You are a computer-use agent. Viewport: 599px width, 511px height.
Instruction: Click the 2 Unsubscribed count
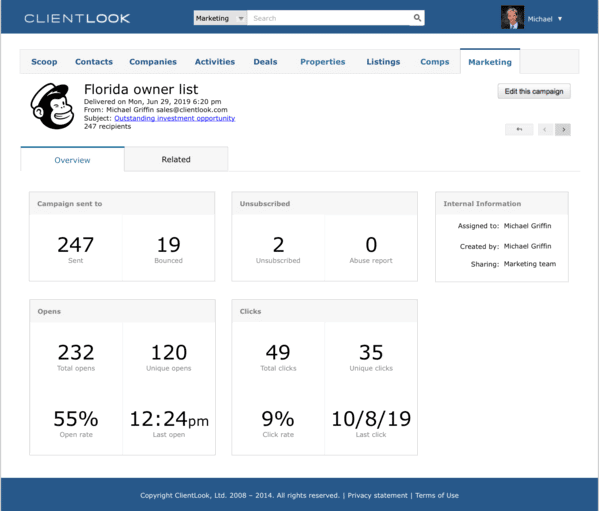pos(278,245)
